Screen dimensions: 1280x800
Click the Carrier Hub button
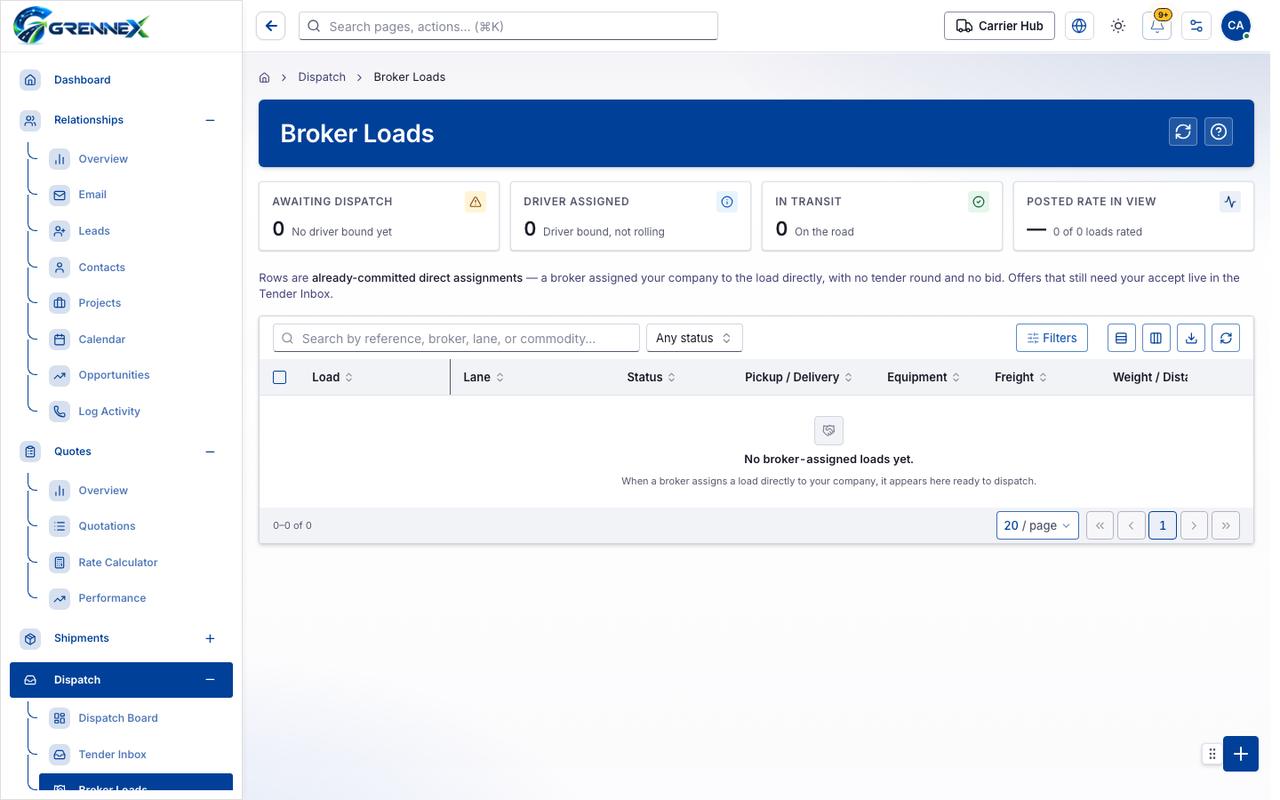pos(999,26)
